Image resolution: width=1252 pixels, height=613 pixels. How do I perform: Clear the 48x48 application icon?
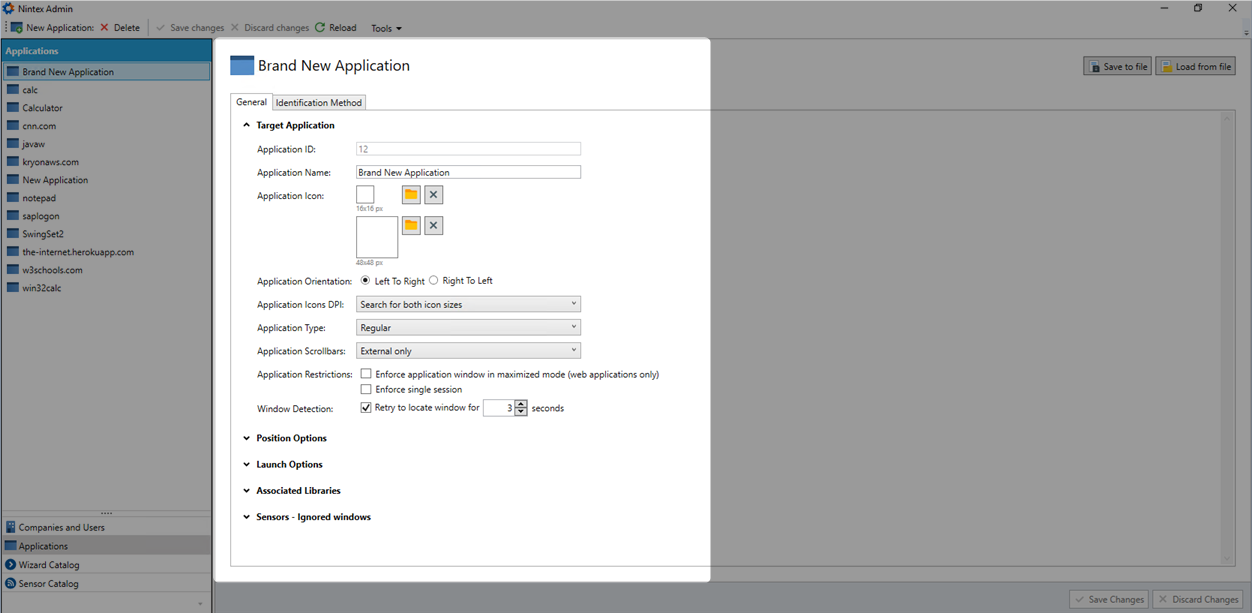(433, 226)
